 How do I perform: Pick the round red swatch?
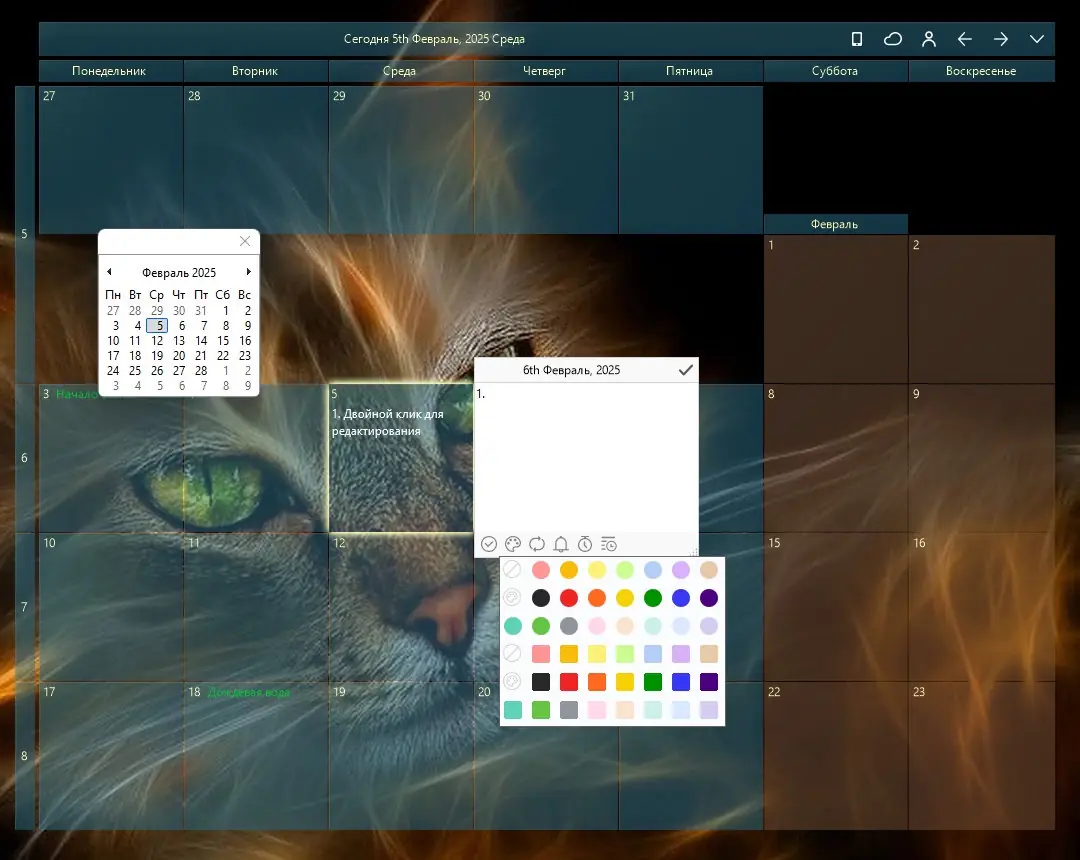pos(569,598)
